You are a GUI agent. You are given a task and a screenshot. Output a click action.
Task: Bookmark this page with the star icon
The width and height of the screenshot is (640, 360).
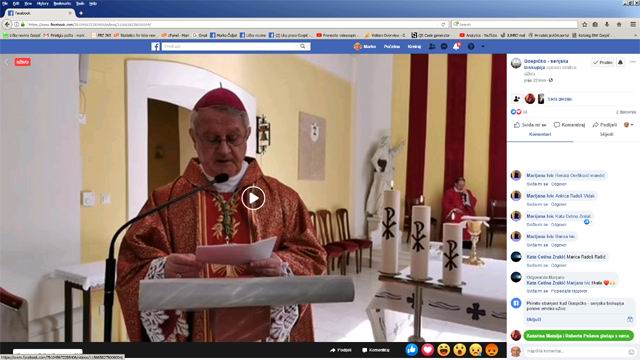tap(584, 24)
